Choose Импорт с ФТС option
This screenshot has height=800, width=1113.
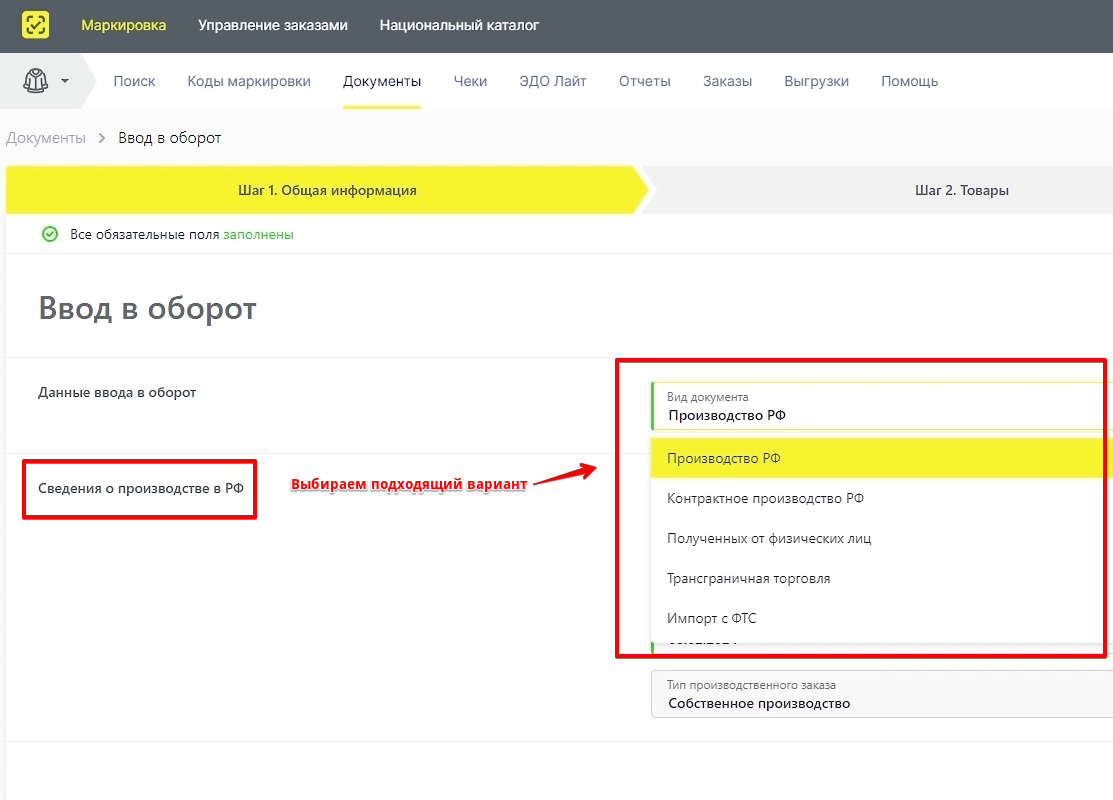tap(882, 618)
